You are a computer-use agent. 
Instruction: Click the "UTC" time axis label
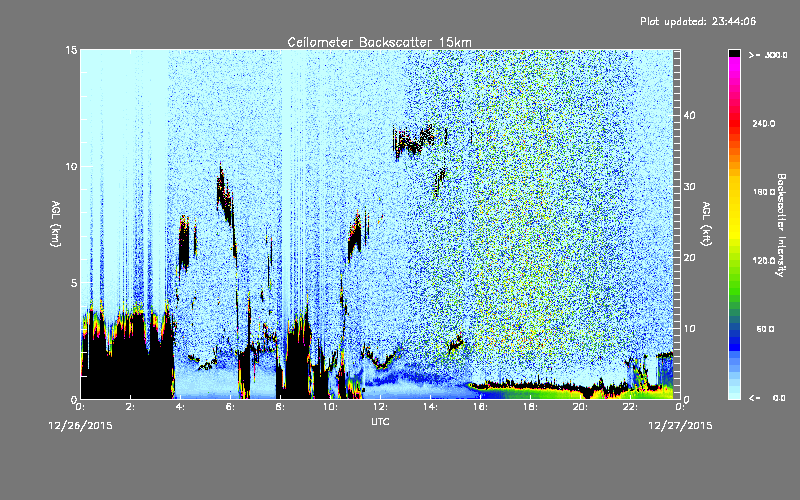click(x=380, y=421)
